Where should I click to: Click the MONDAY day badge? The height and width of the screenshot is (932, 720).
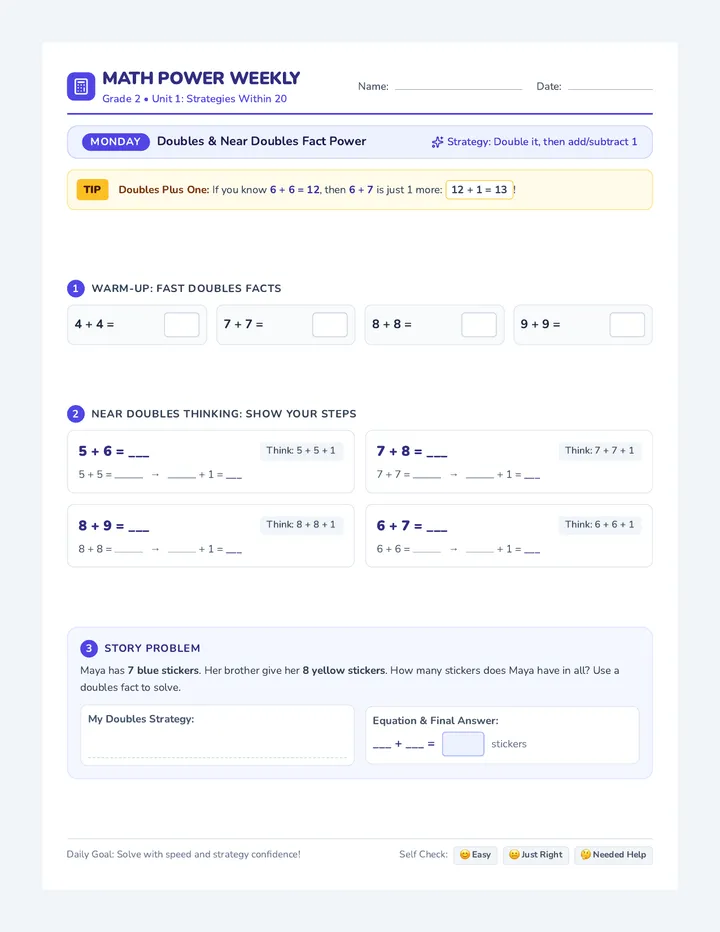[115, 142]
